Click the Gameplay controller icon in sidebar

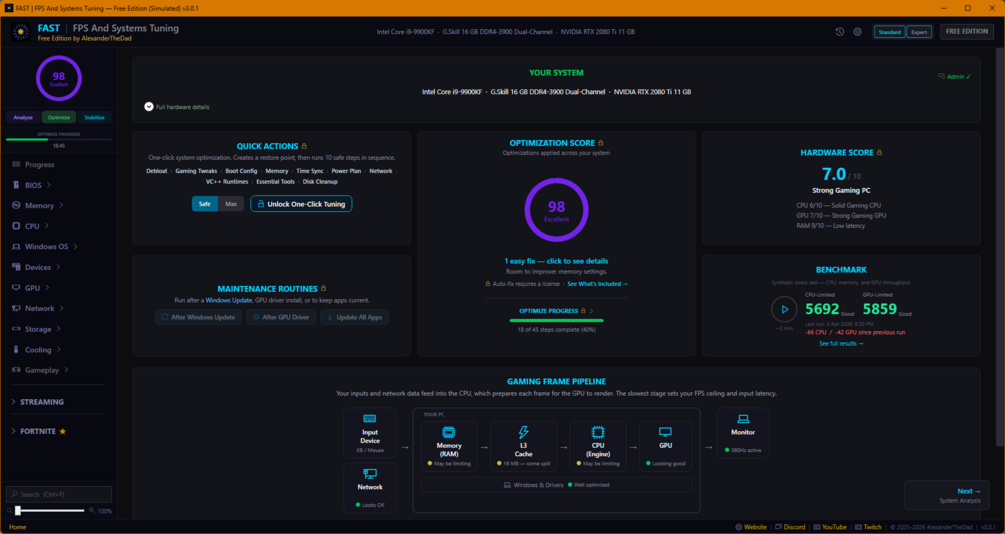(16, 370)
